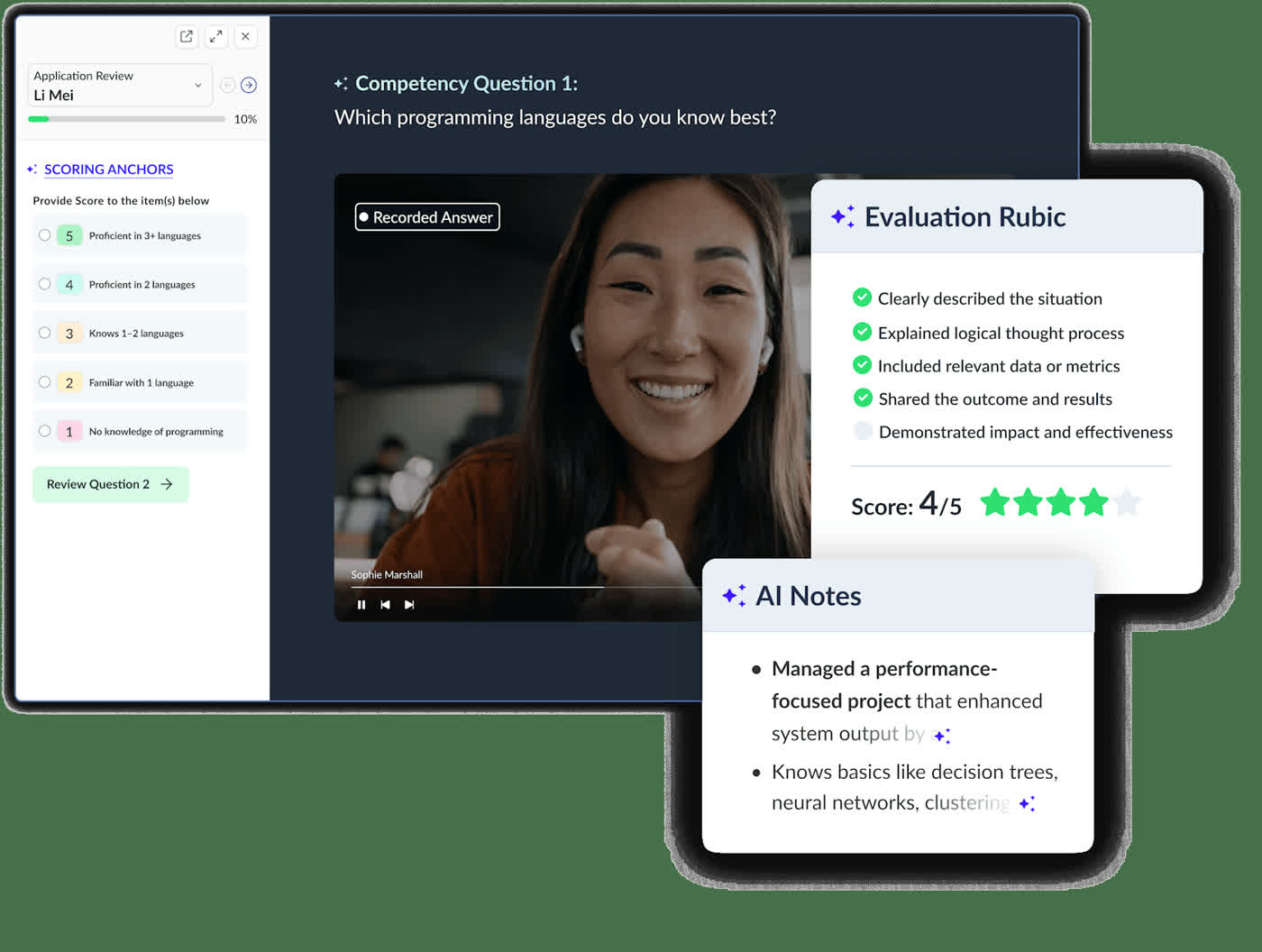Click the video playback progress bar
The height and width of the screenshot is (952, 1262).
[526, 588]
